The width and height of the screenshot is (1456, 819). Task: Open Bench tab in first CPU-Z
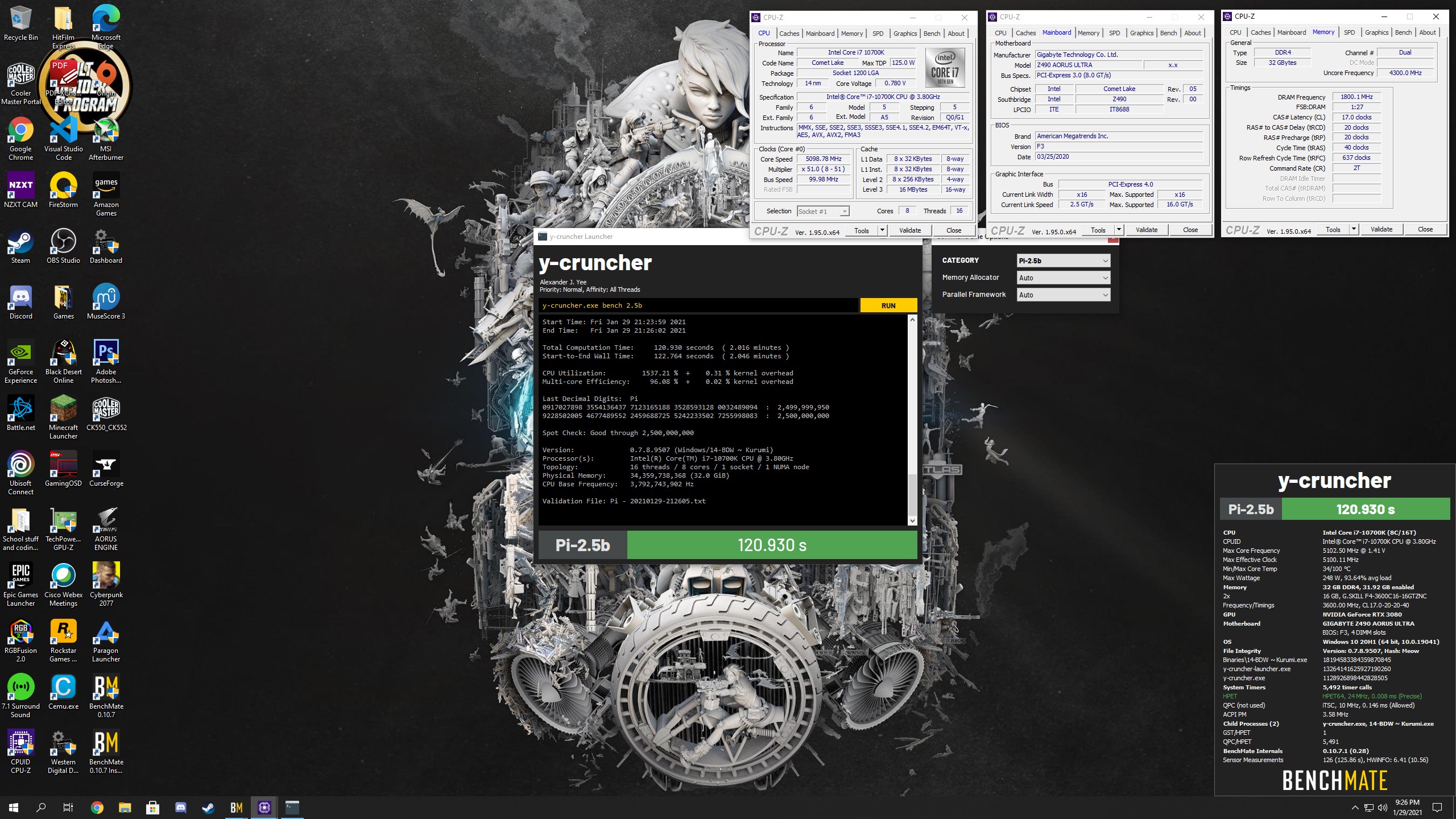[932, 34]
